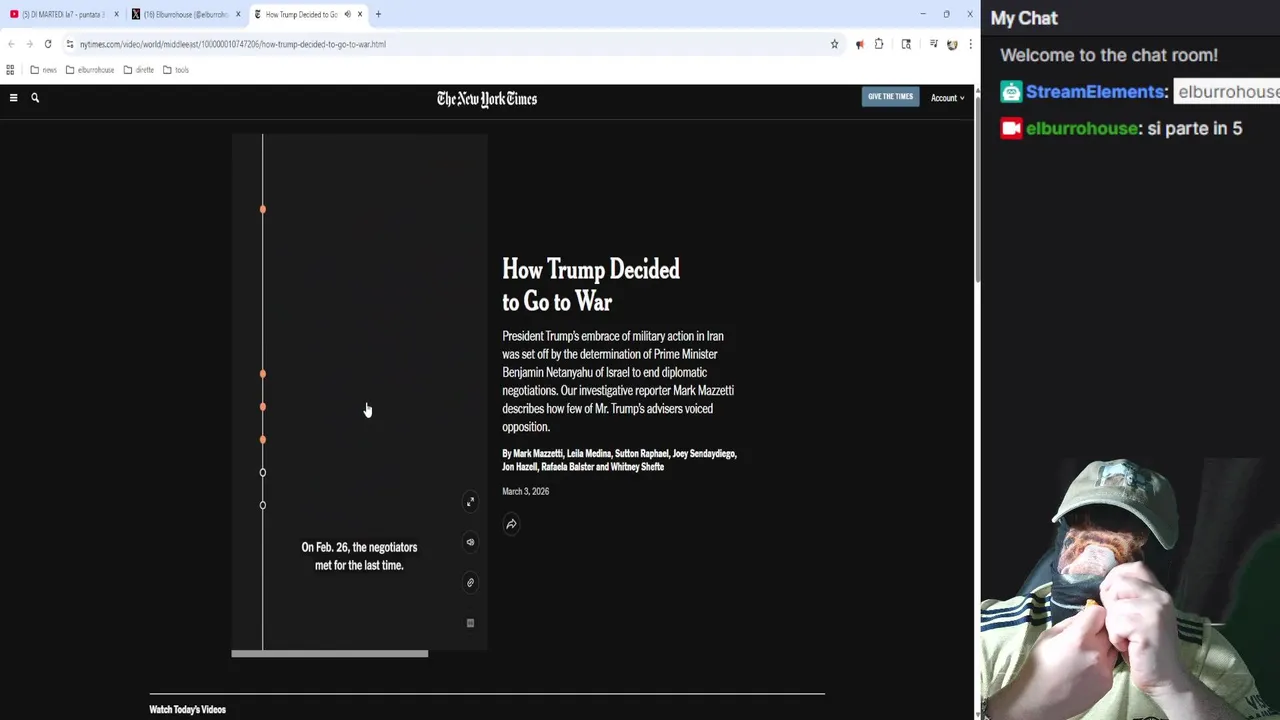This screenshot has height=720, width=1280.
Task: Click the Watch Today's Videos heading
Action: point(187,709)
